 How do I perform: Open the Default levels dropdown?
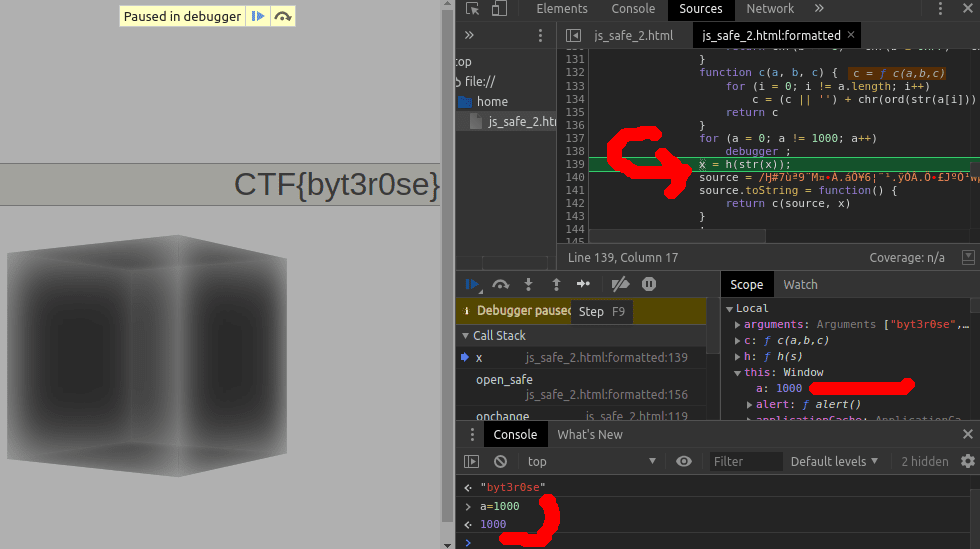coord(834,461)
